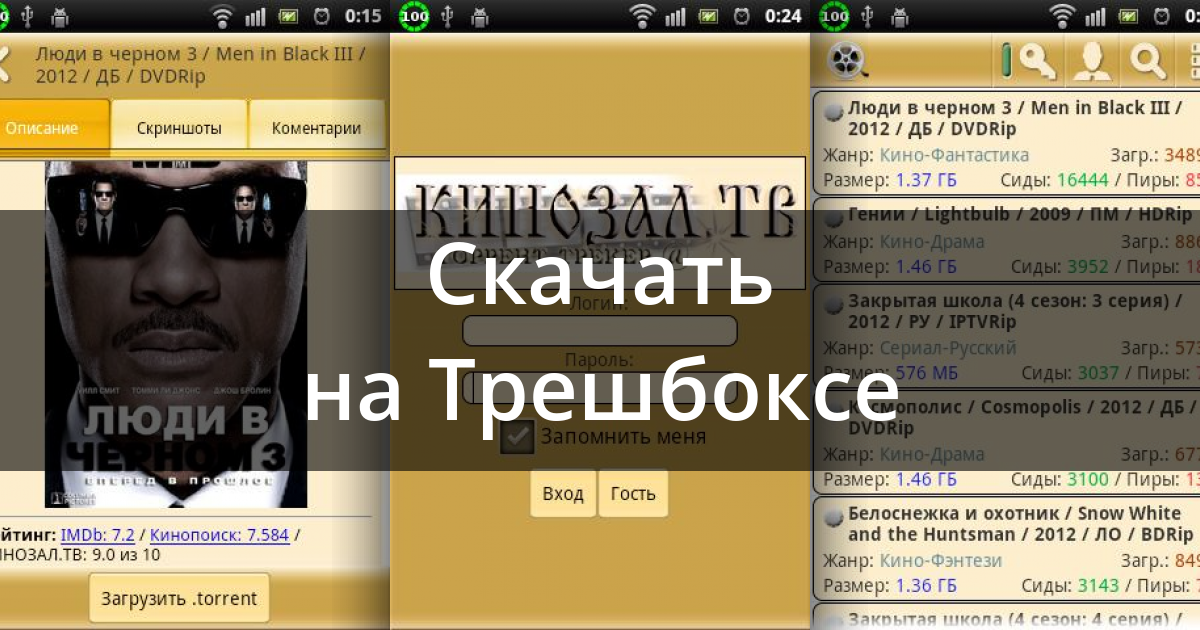Focus the Логин input field

(600, 331)
